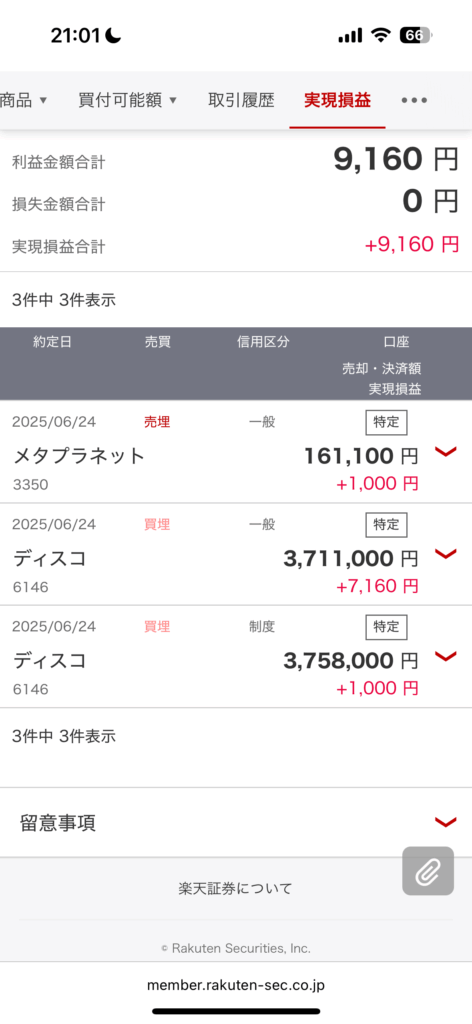
Task: Switch to the 取引履歴 tab
Action: point(241,101)
